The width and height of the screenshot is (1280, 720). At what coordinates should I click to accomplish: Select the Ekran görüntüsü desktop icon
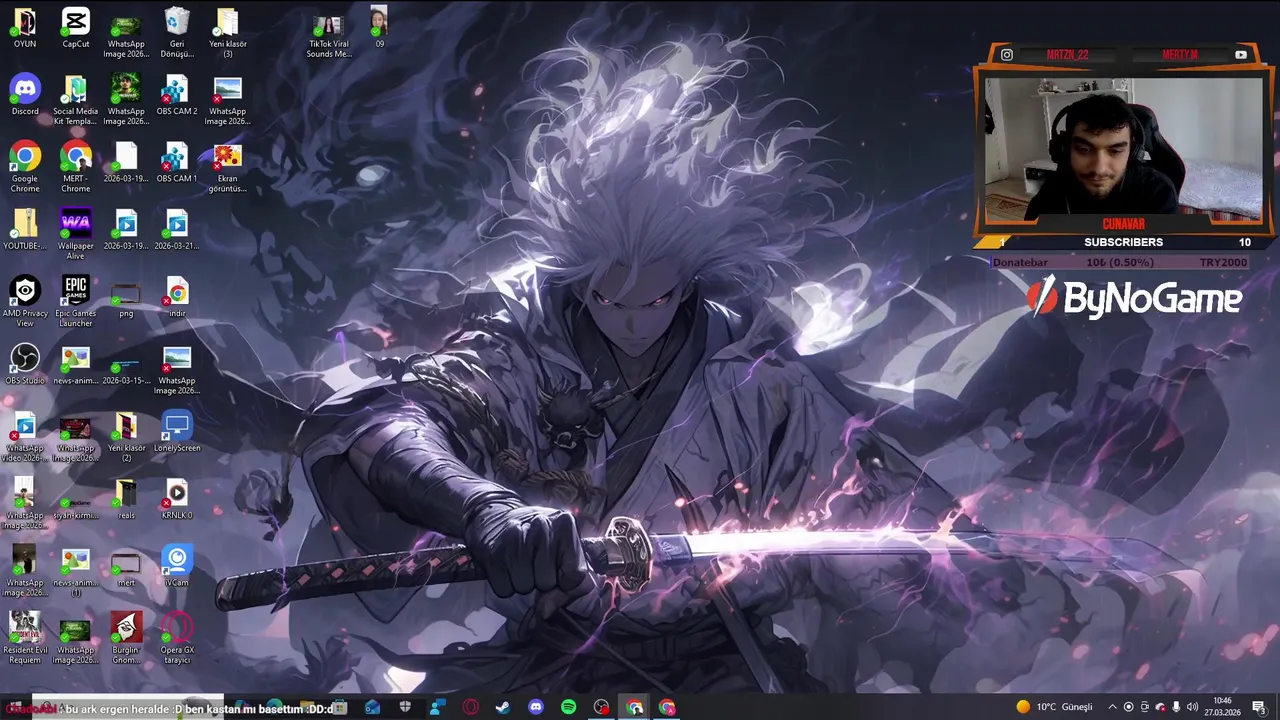point(228,167)
